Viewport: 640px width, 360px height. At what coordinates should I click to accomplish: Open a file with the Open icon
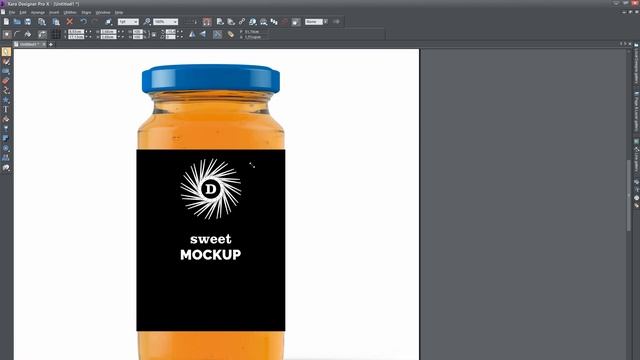(17, 22)
